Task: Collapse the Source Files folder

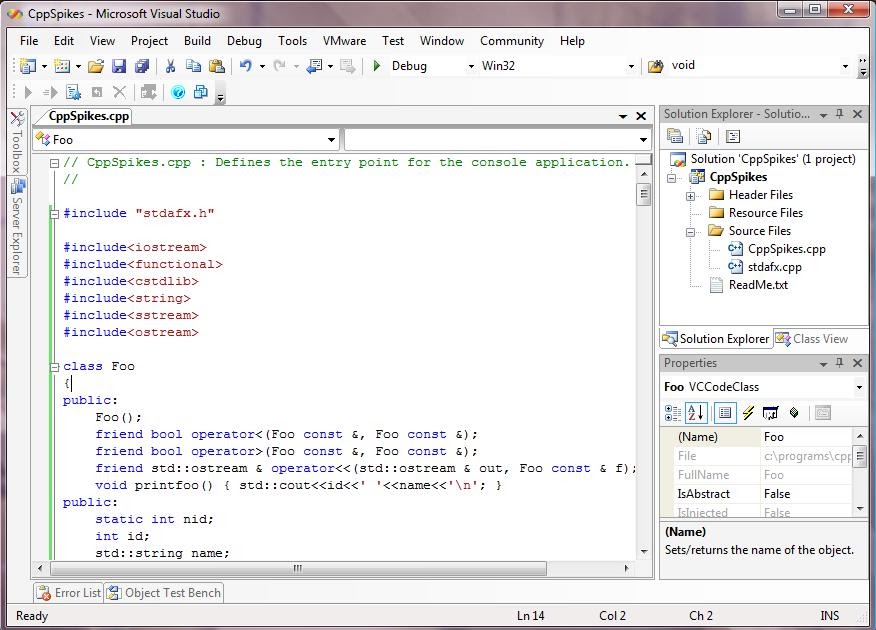Action: pyautogui.click(x=688, y=231)
